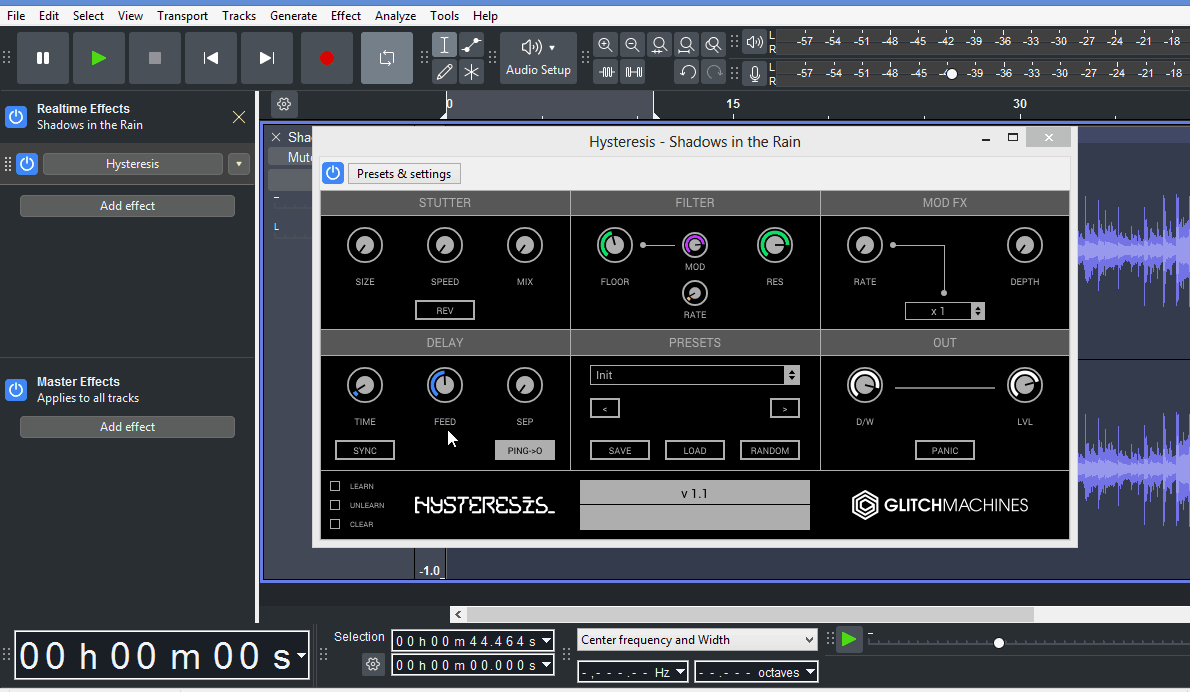1190x692 pixels.
Task: Click the RANDOM preset button
Action: coord(769,450)
